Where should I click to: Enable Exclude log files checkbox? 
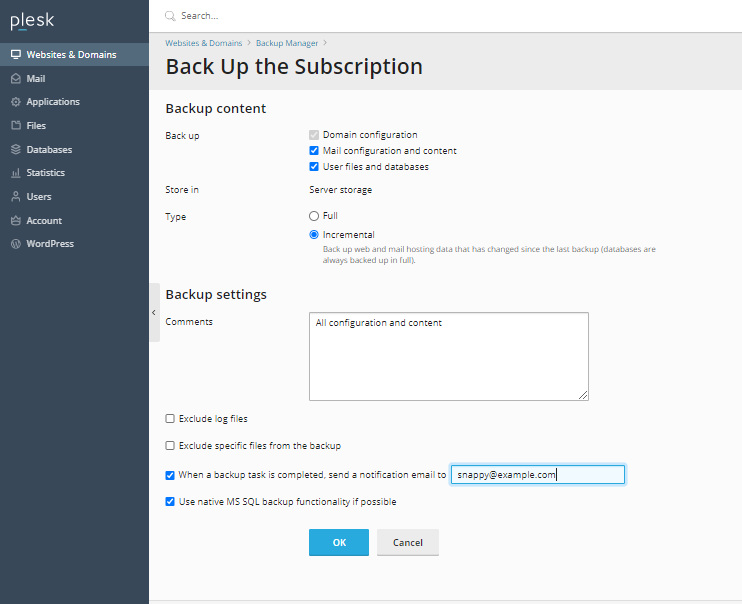170,419
